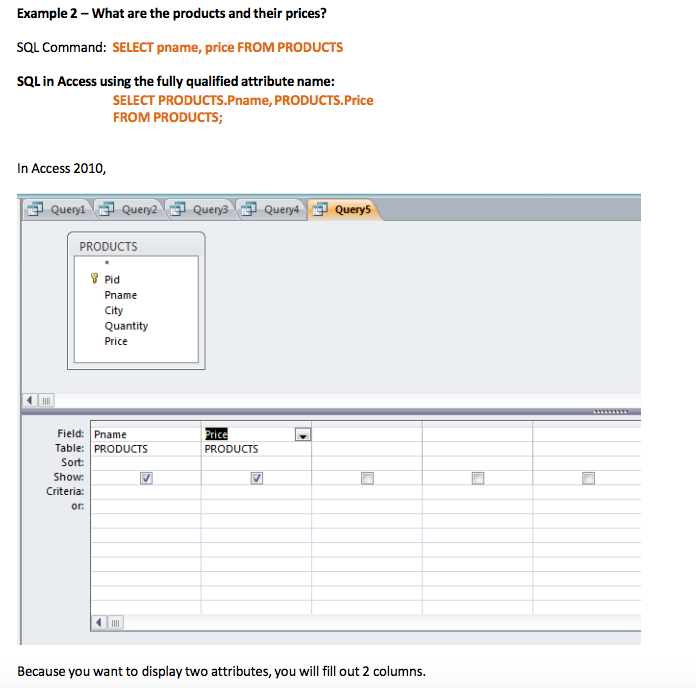
Task: Click the Query3 tab icon
Action: click(x=178, y=209)
